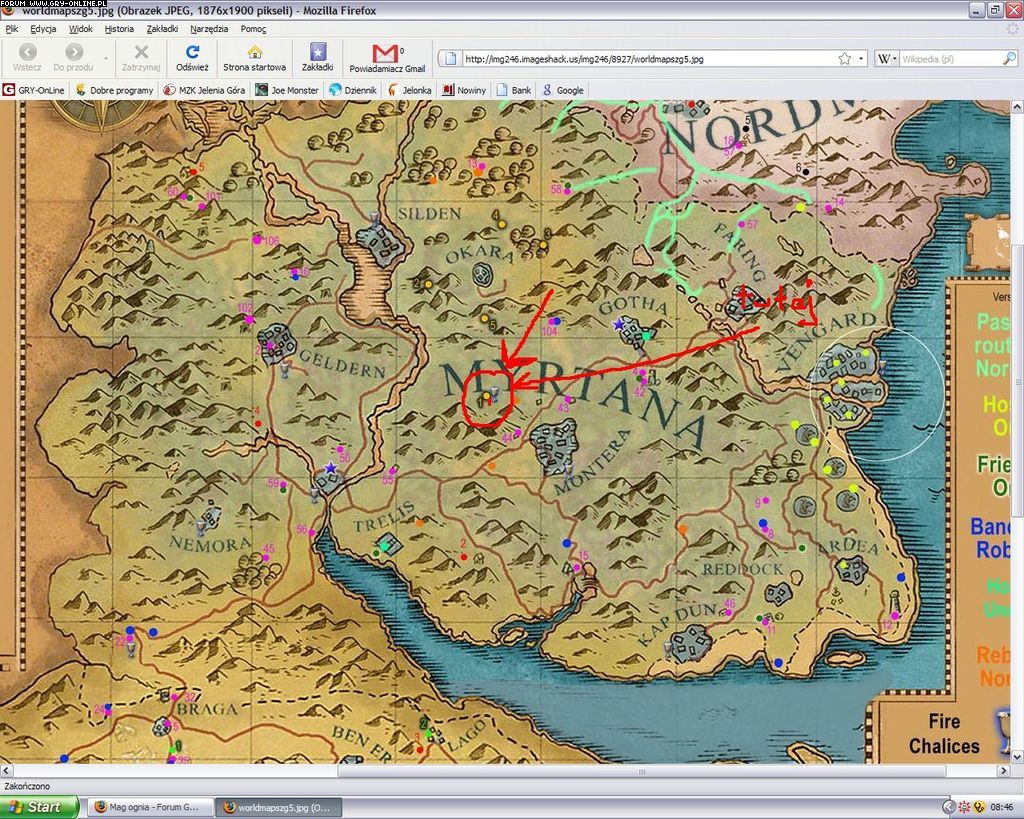
Task: Open GRY-OnLine bookmark in toolbar
Action: 34,90
